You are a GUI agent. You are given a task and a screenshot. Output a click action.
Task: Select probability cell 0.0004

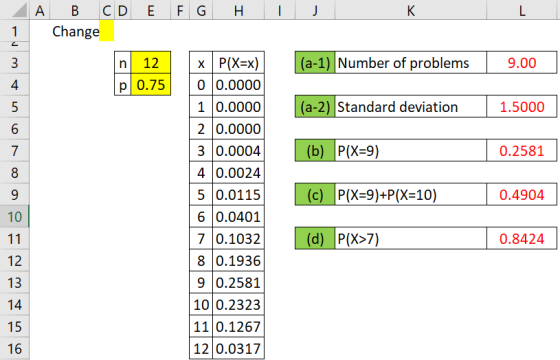click(x=239, y=151)
